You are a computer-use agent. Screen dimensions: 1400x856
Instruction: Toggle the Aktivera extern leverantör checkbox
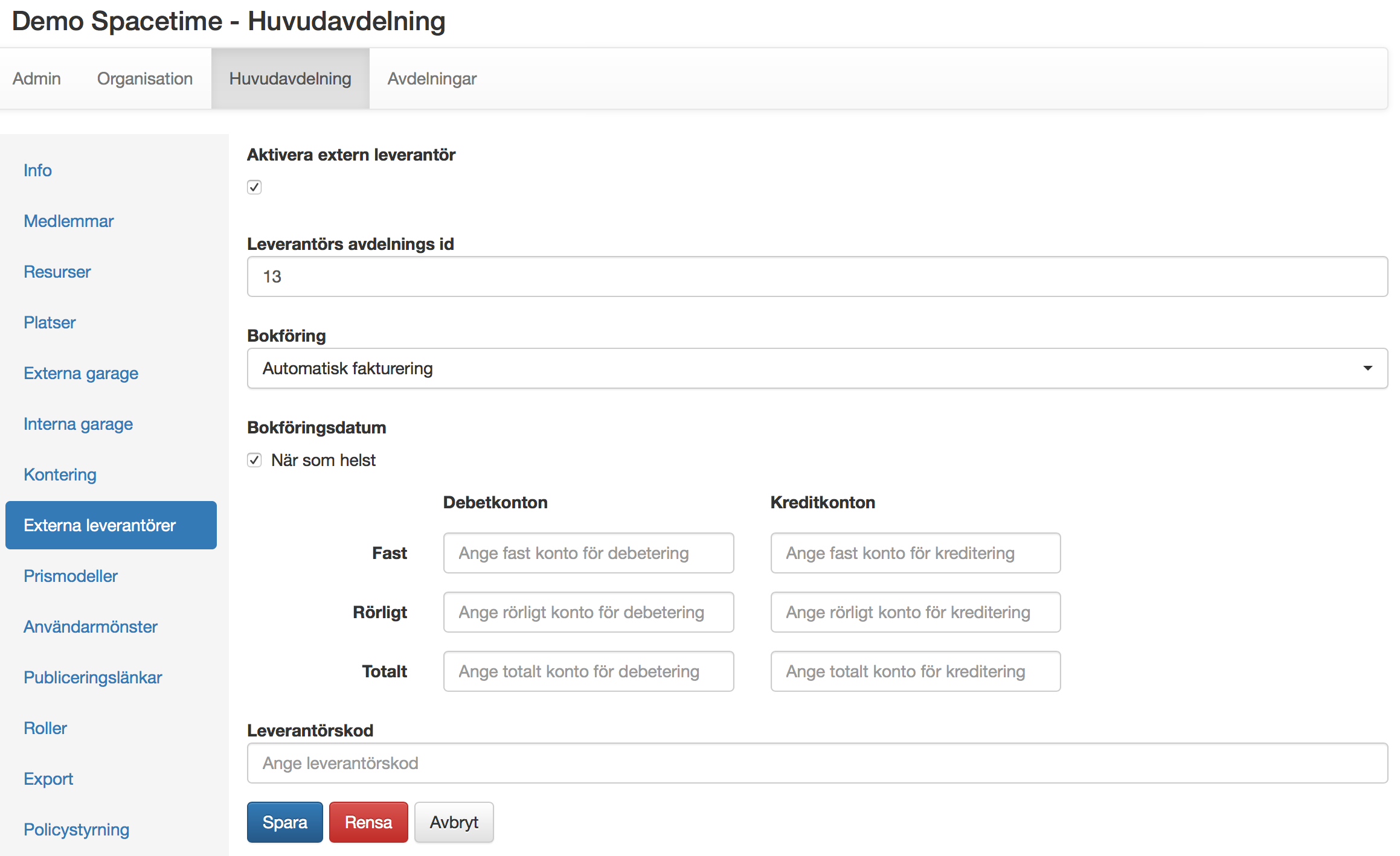click(254, 187)
